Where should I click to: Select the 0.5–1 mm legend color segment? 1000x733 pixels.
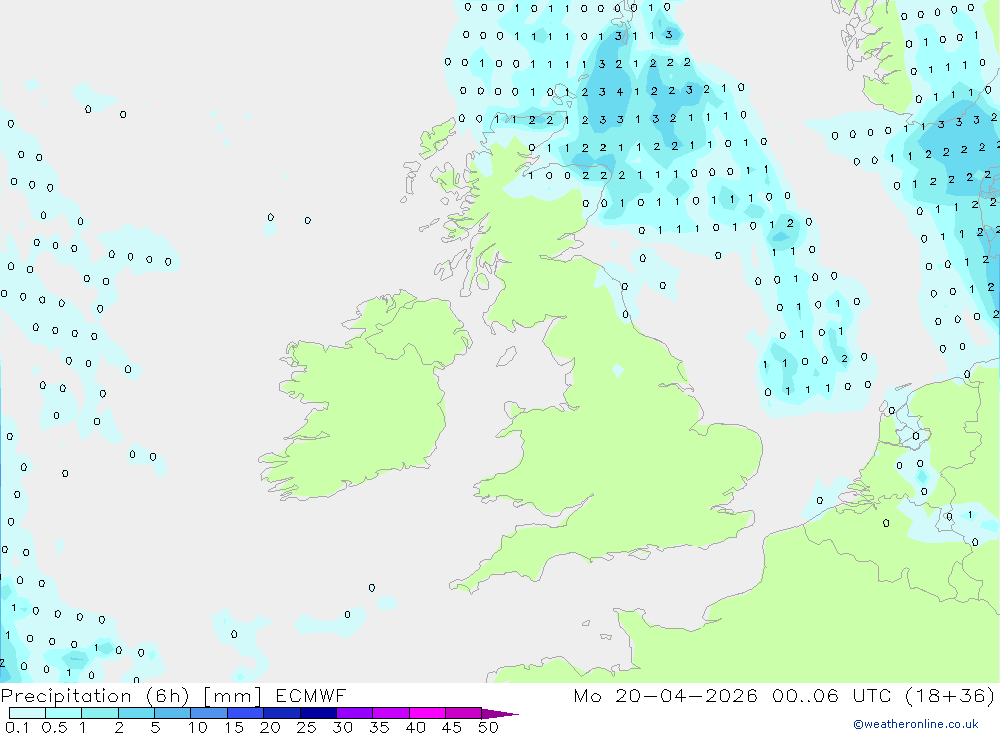point(63,713)
